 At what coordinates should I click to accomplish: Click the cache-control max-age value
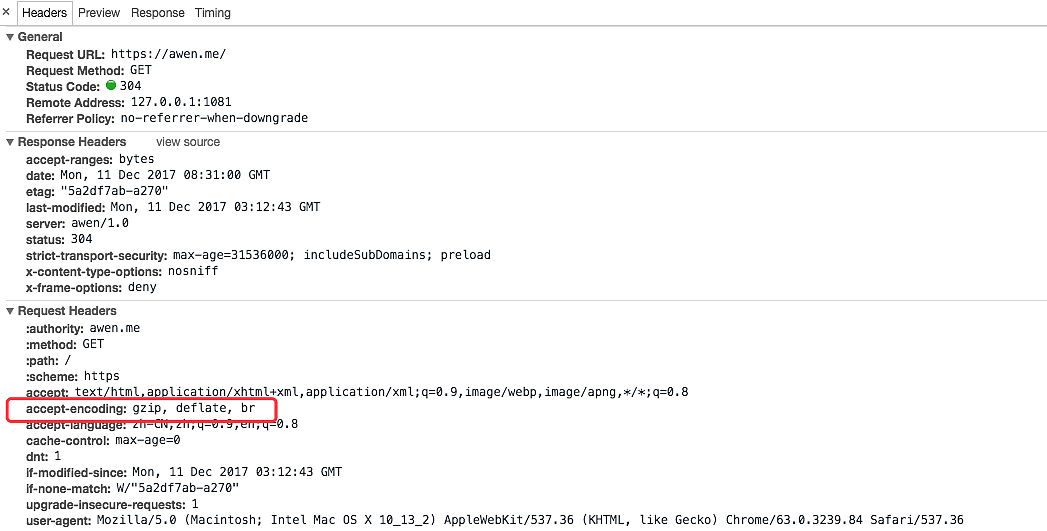(x=147, y=440)
